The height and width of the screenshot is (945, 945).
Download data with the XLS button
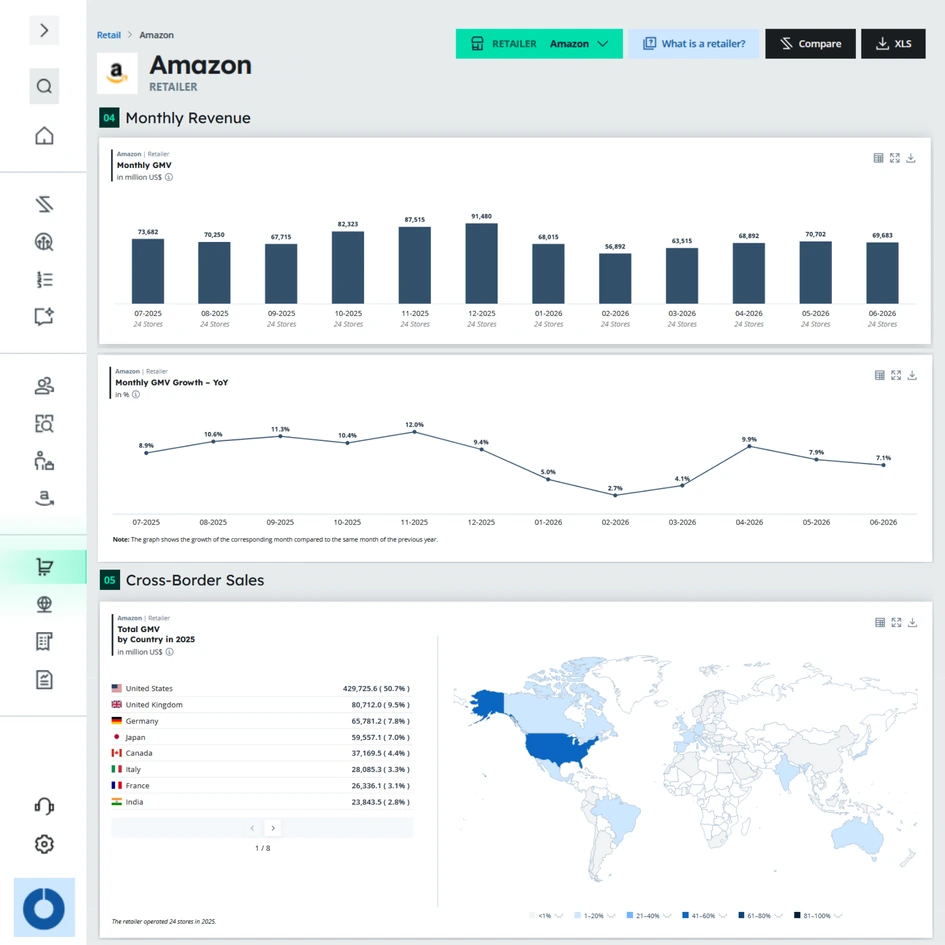(x=893, y=43)
